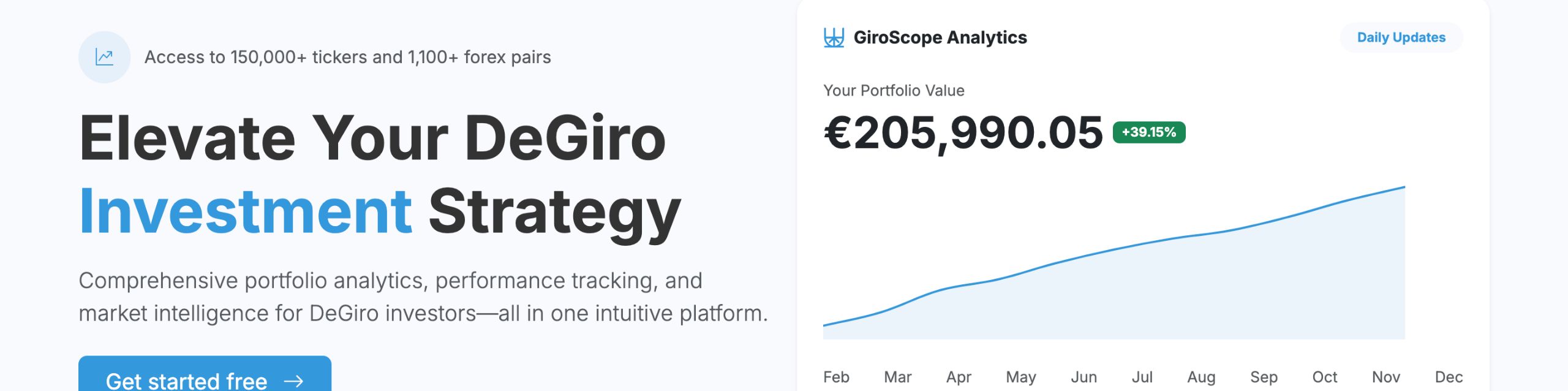Select the Feb label on chart axis
This screenshot has height=391, width=1568.
[836, 377]
